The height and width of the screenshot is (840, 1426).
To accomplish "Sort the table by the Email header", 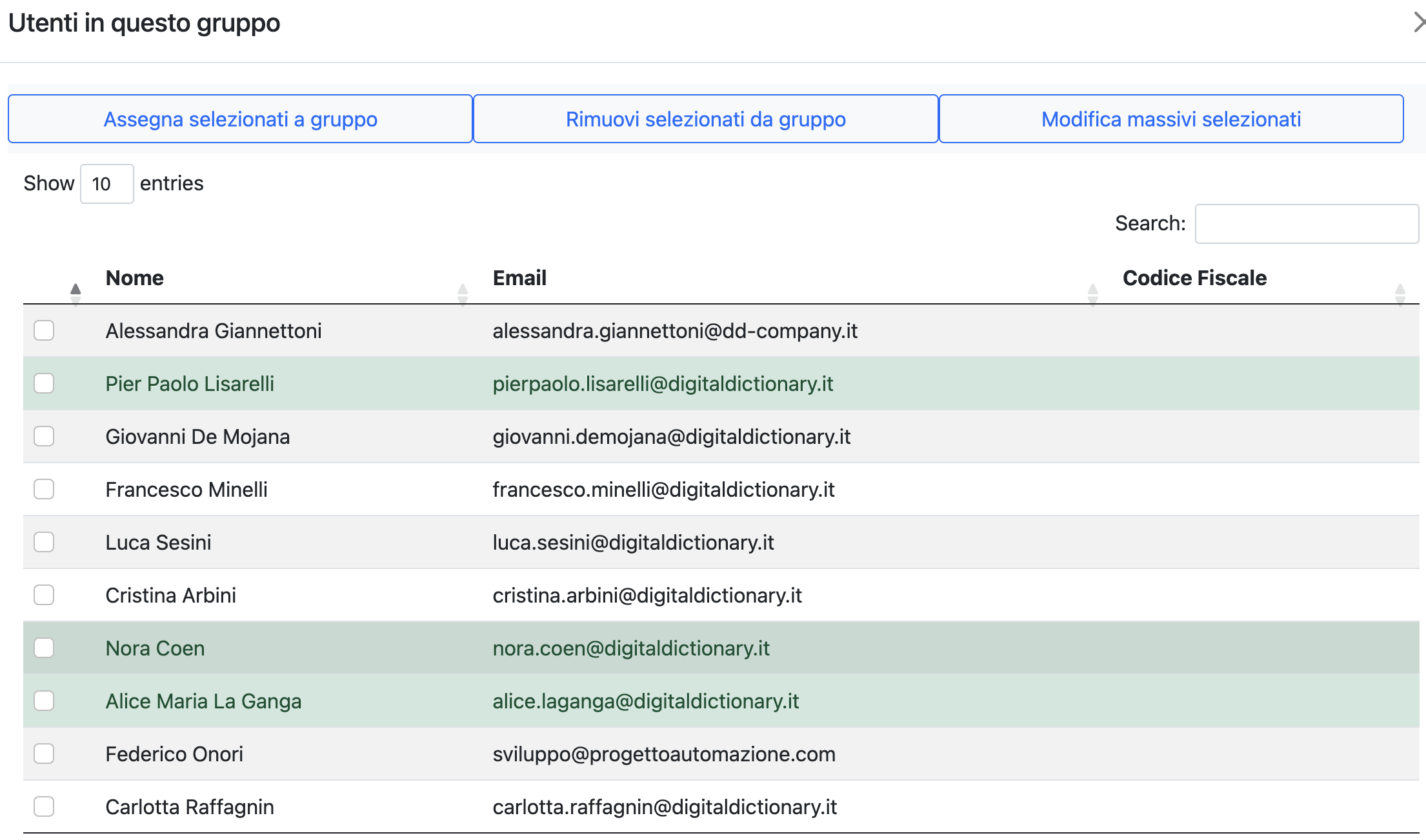I will point(519,277).
